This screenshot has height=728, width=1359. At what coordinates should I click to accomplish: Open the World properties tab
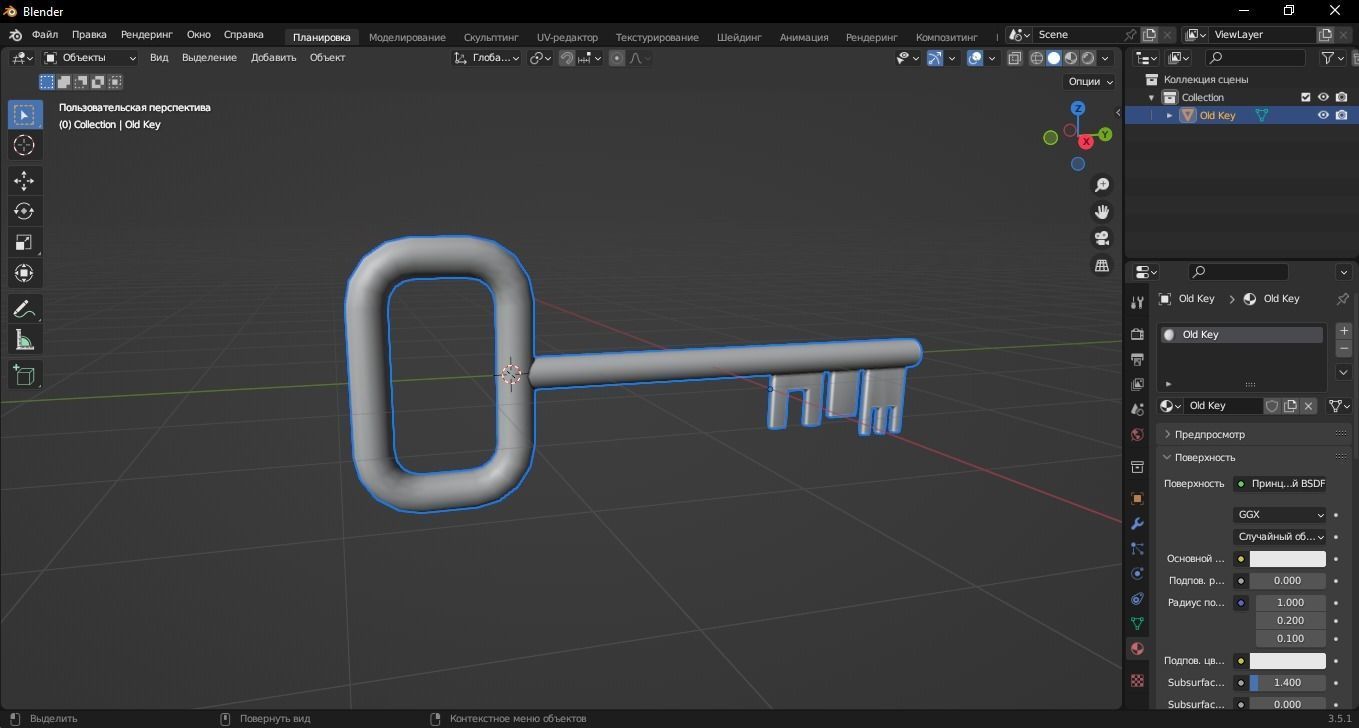pos(1137,434)
